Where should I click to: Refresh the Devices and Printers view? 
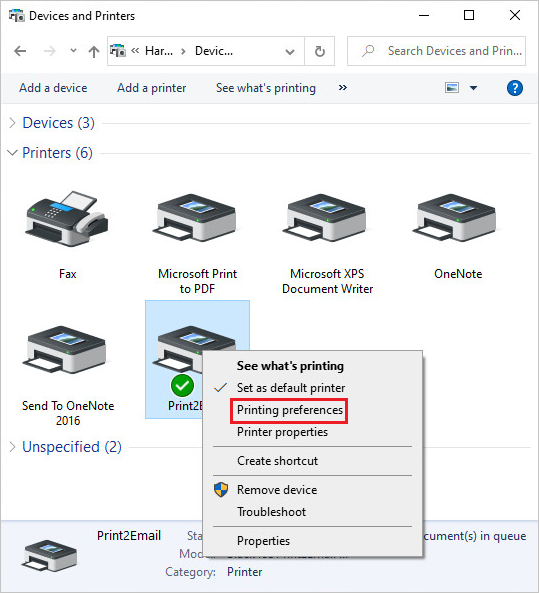320,51
